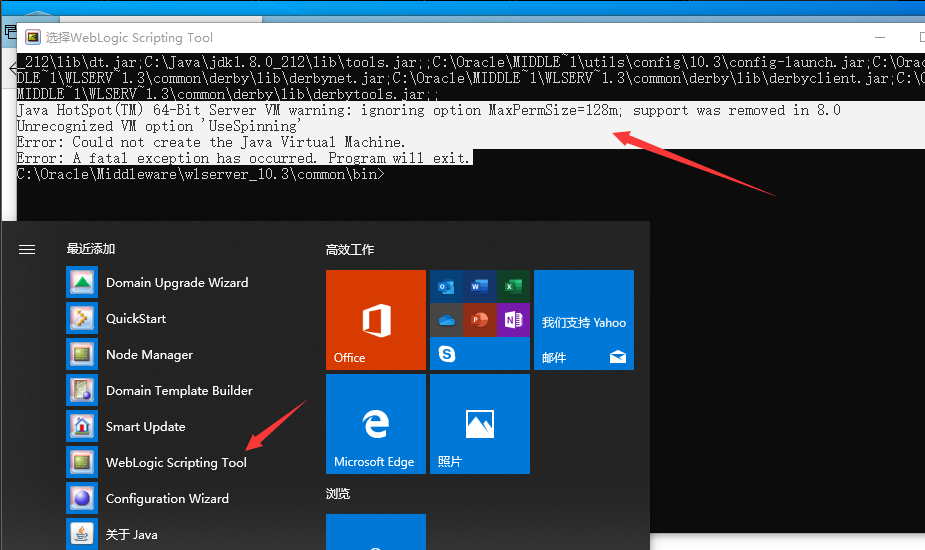Screen dimensions: 925x550
Task: Click the console window title bar icon
Action: coord(33,37)
